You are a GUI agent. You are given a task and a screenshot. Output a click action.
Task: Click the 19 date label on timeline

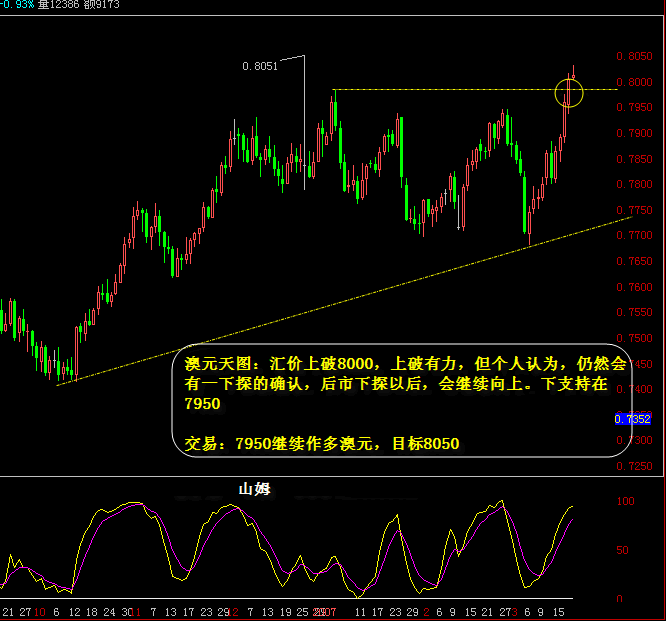pos(285,612)
